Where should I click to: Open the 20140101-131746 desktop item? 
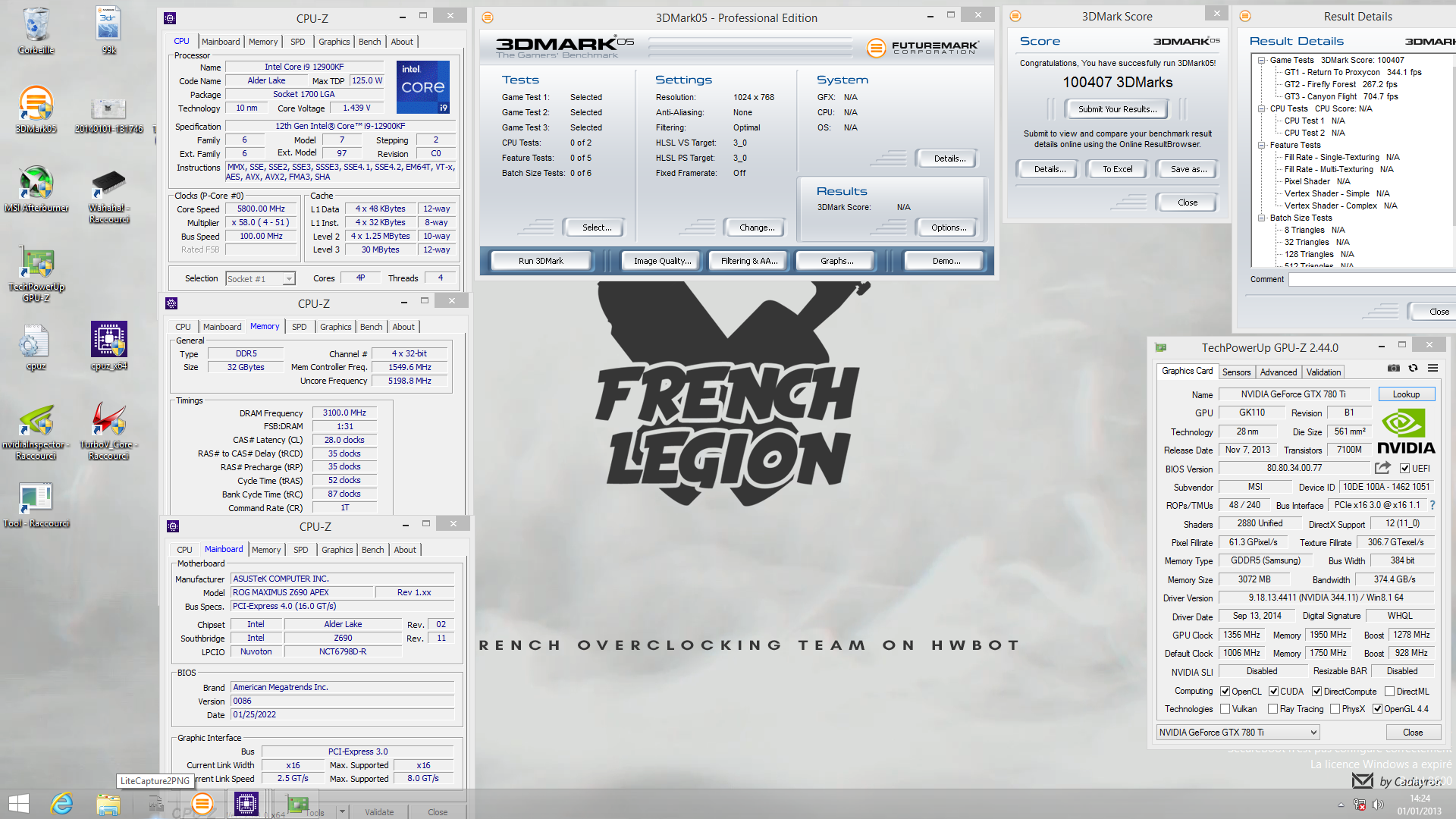[x=108, y=114]
